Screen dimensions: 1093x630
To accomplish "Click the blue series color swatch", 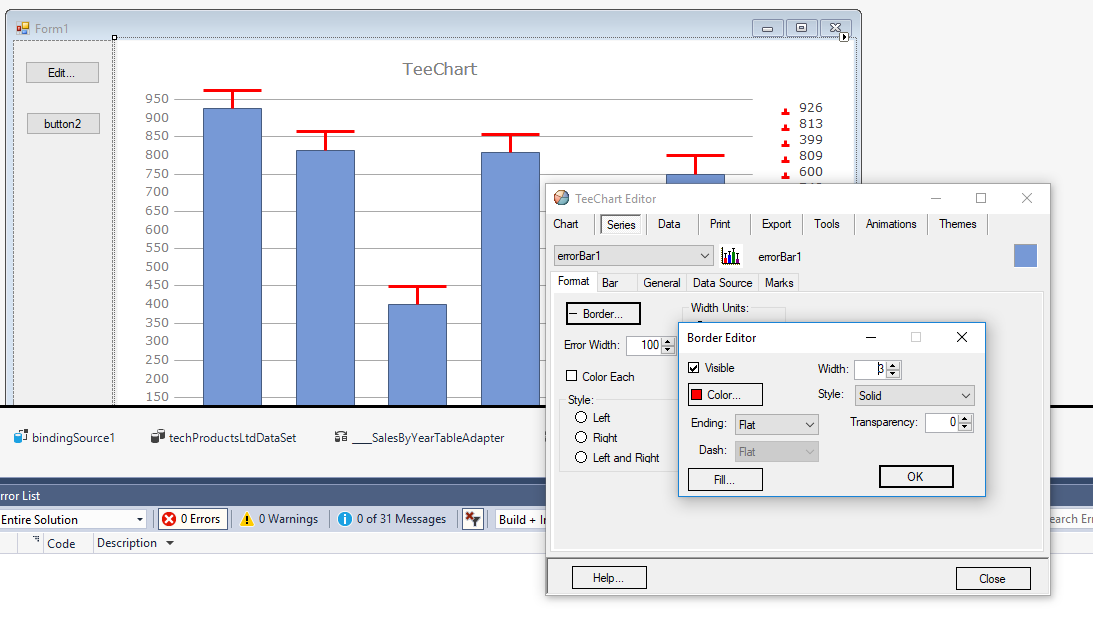I will [1025, 256].
